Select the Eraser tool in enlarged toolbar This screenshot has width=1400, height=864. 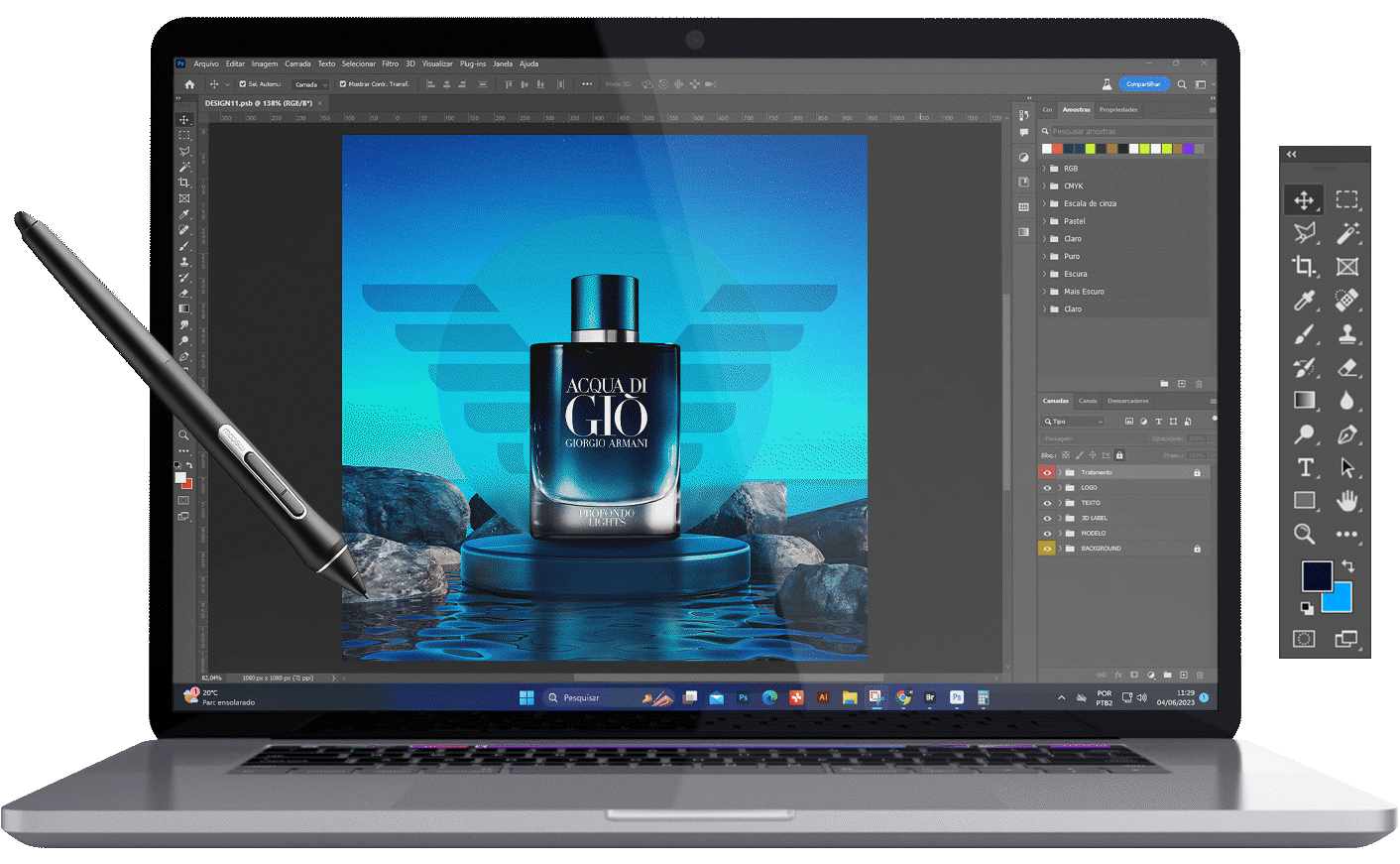[1346, 367]
